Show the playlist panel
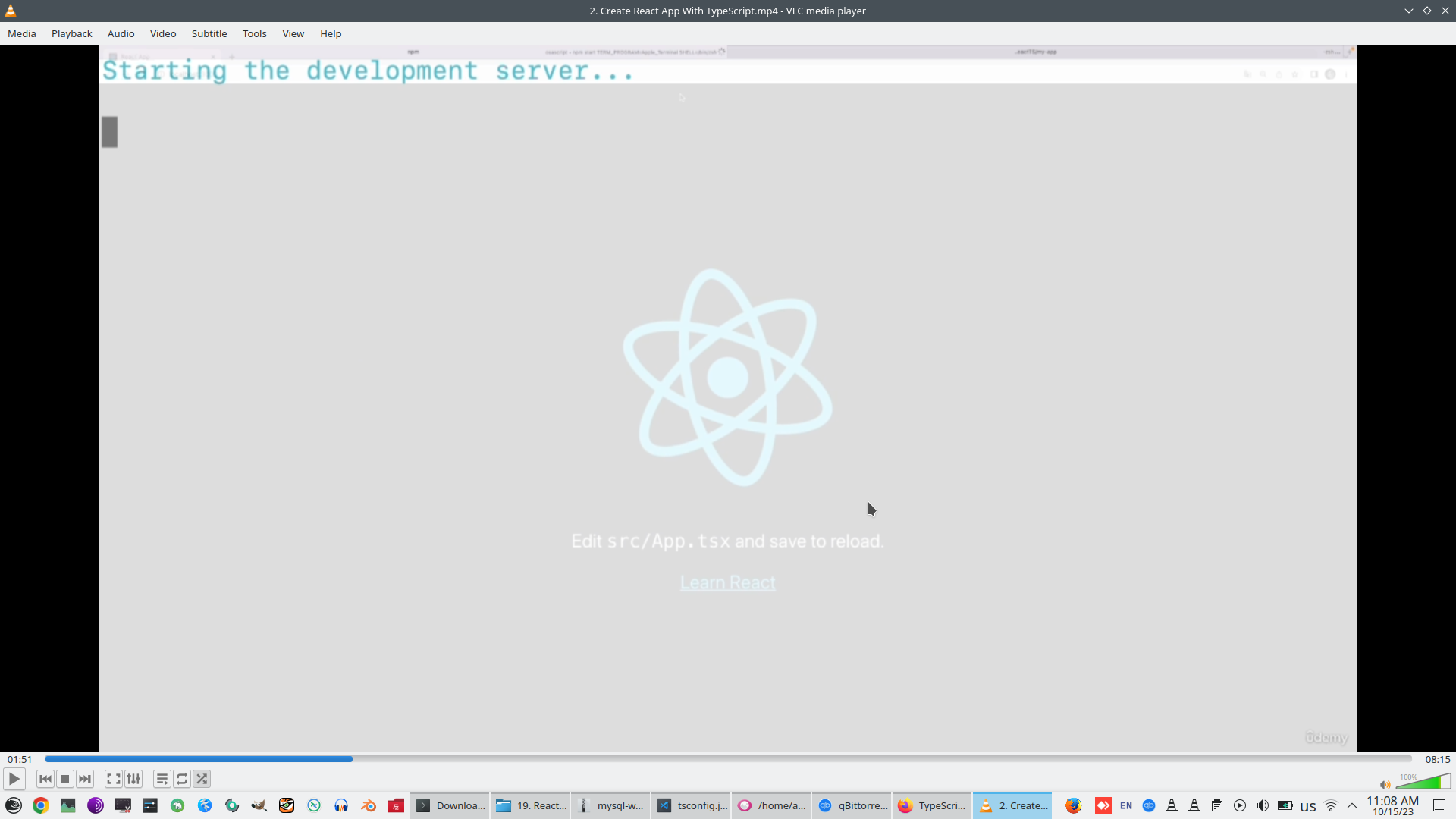 (x=162, y=779)
